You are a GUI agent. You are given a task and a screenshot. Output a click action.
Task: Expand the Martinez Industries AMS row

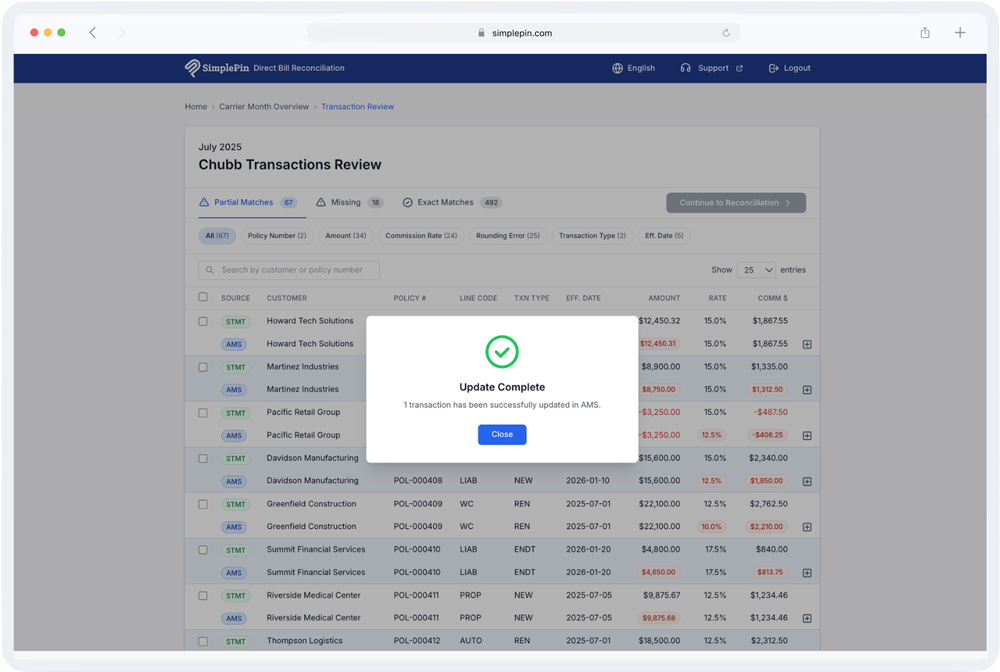click(x=807, y=390)
